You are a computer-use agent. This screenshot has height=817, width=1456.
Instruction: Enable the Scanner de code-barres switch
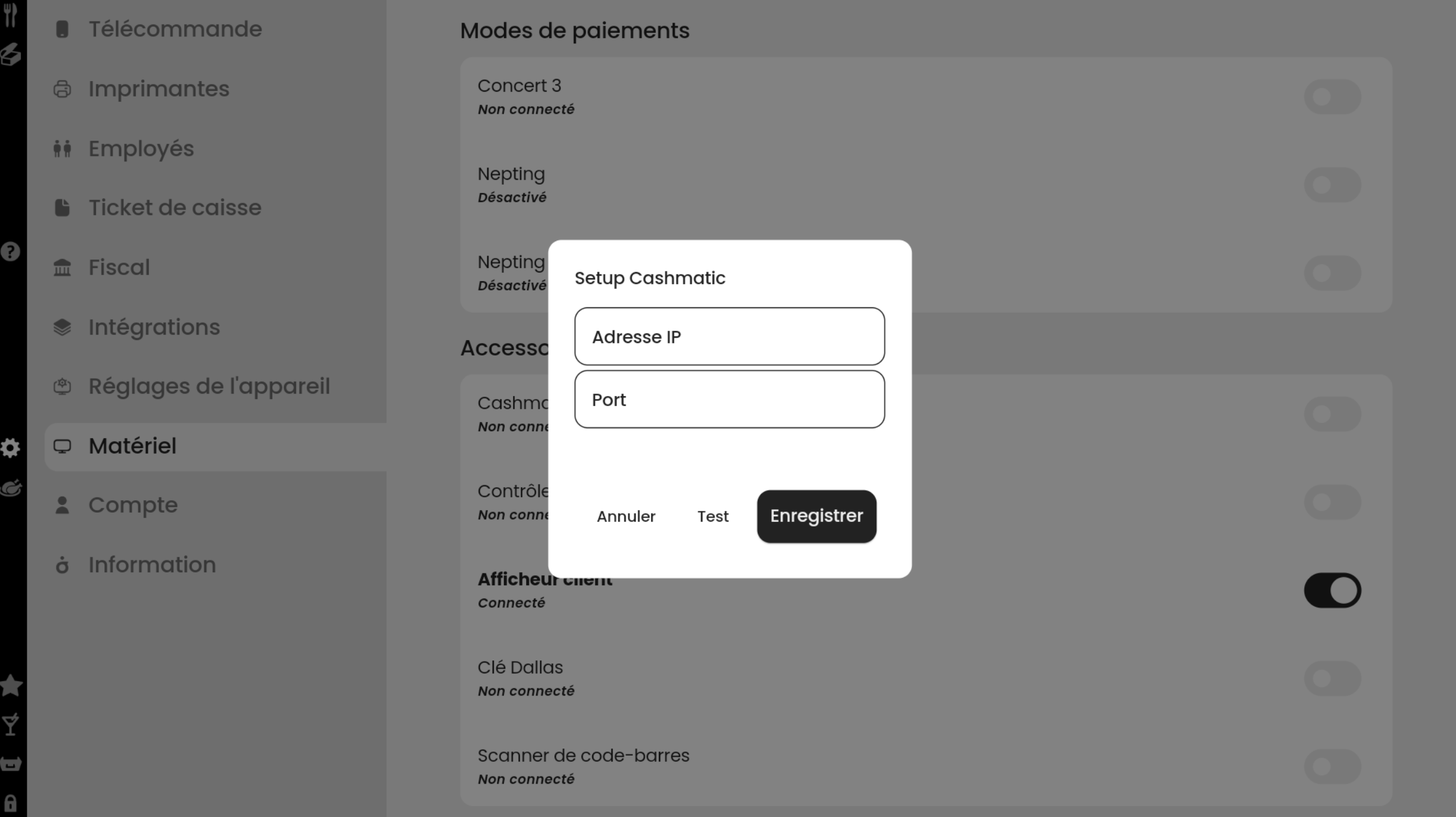1332,766
